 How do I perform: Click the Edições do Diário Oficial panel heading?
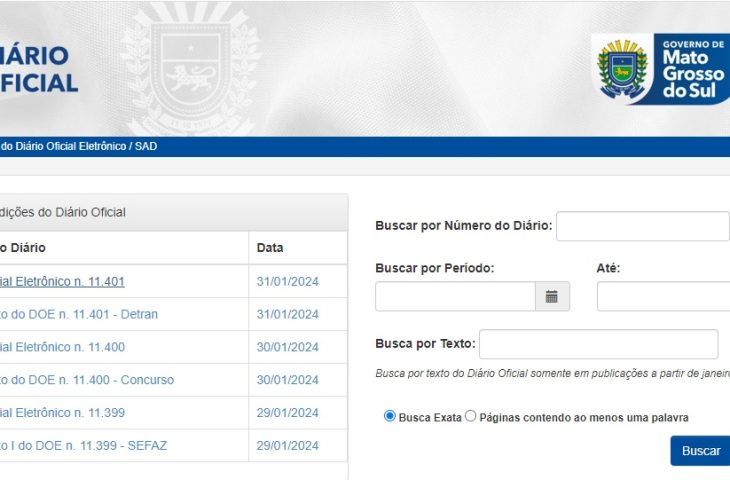tap(62, 212)
